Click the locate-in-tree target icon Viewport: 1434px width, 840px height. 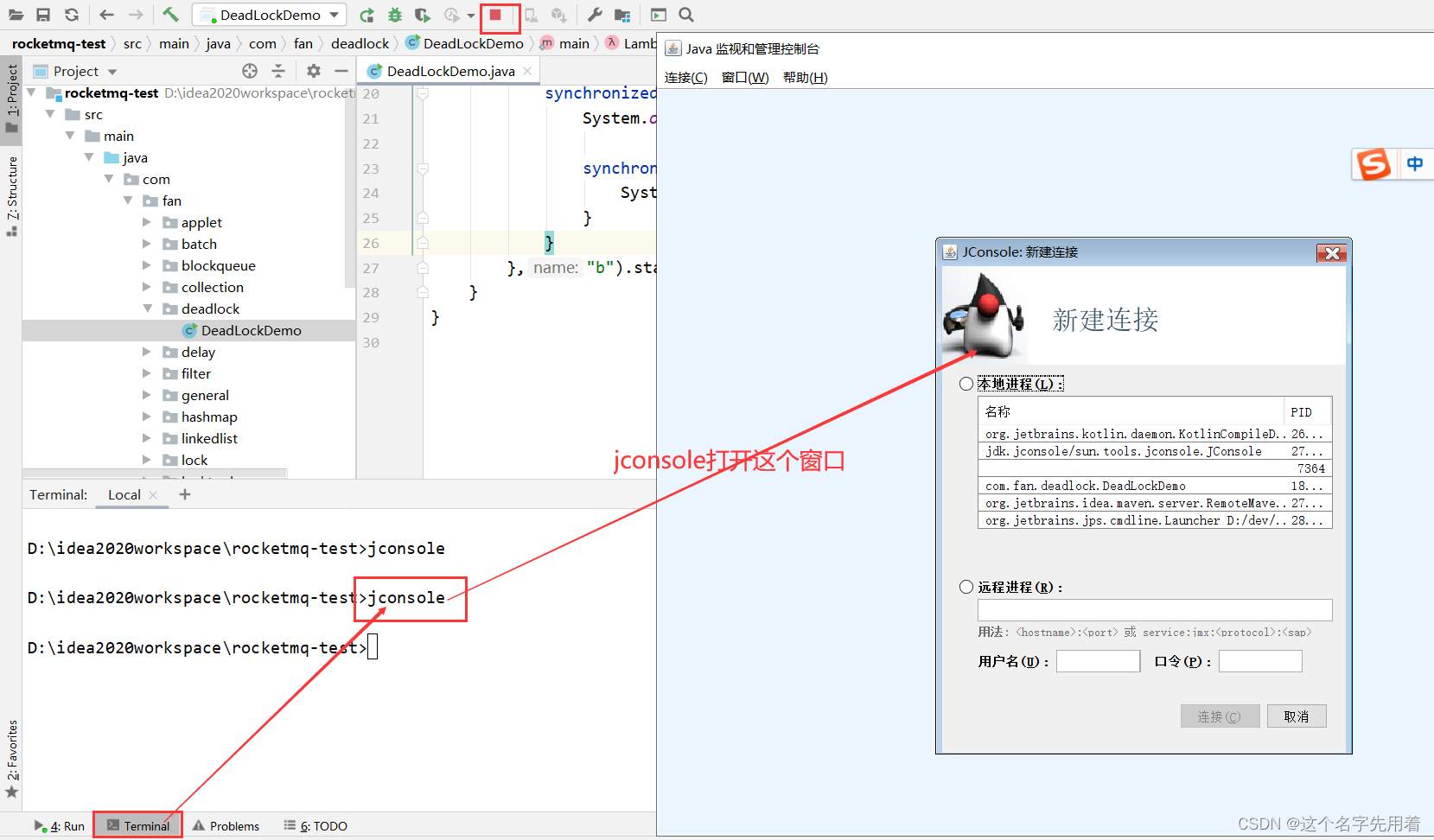point(250,71)
